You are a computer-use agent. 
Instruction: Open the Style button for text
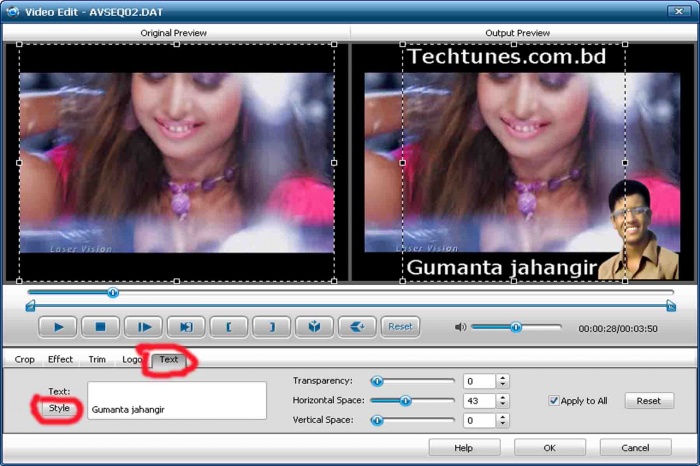point(59,408)
